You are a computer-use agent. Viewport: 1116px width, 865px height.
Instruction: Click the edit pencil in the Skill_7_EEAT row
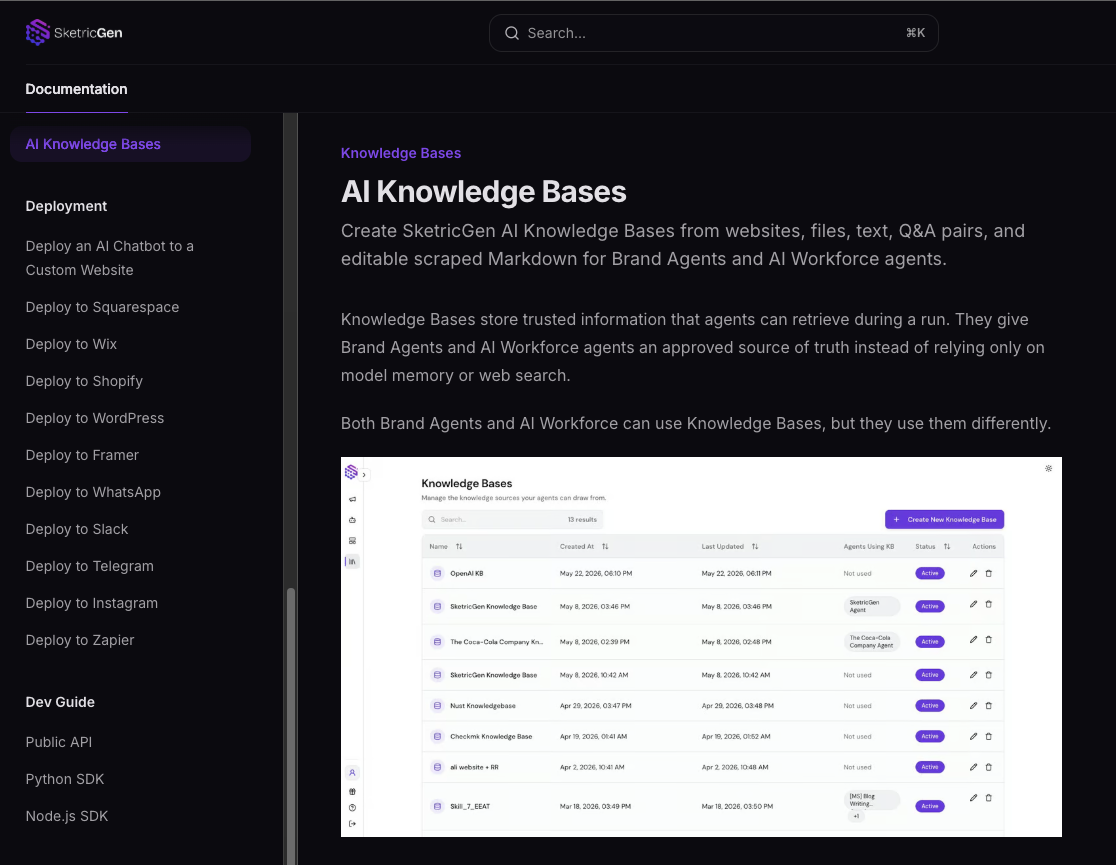pos(973,798)
